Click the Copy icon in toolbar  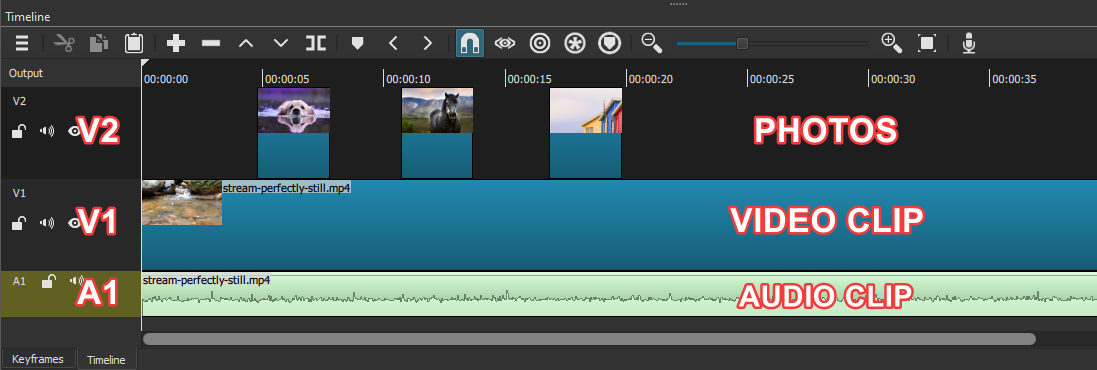coord(99,43)
